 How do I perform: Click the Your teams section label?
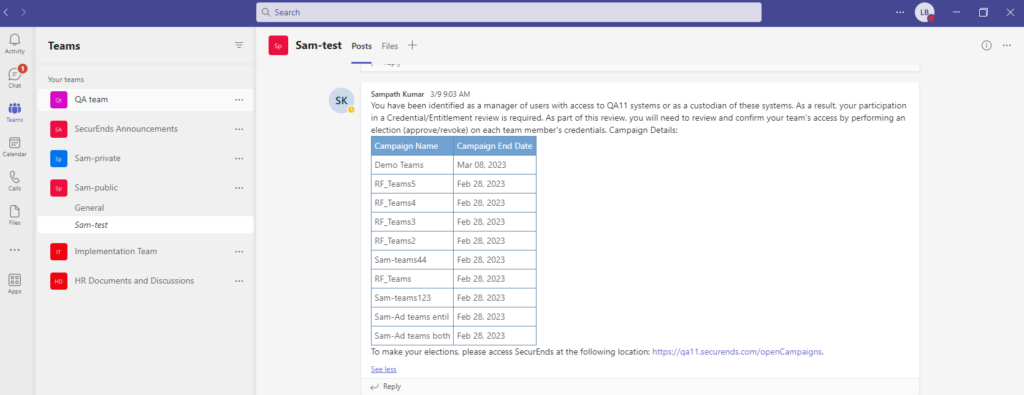click(x=66, y=80)
